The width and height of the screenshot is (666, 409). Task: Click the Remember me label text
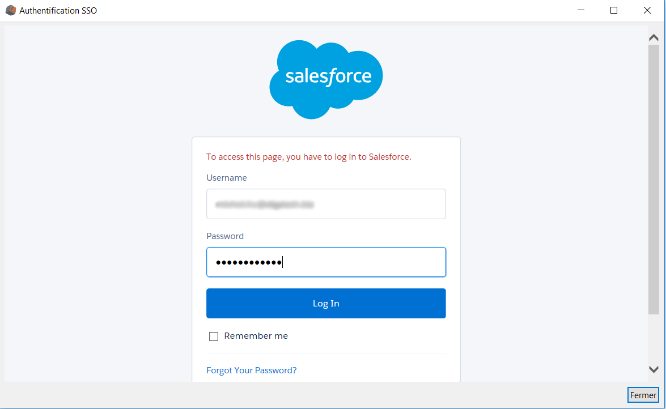click(x=256, y=336)
